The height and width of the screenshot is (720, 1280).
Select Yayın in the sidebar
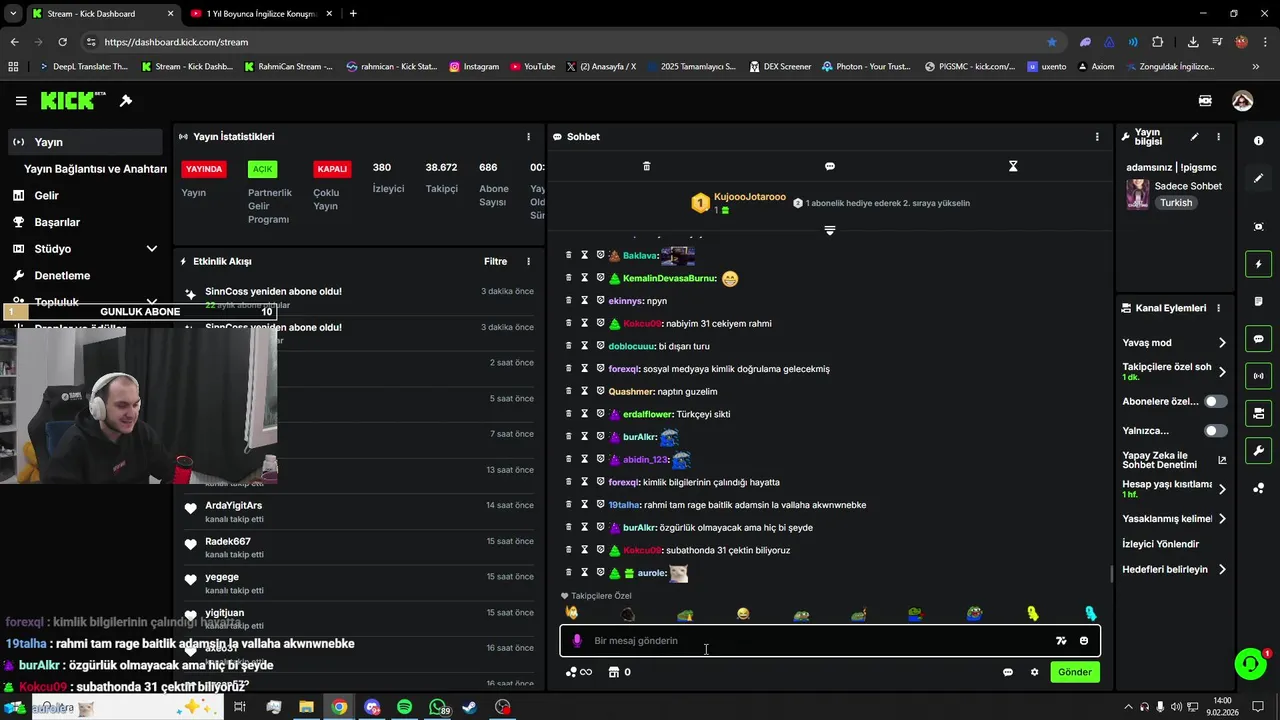[84, 142]
